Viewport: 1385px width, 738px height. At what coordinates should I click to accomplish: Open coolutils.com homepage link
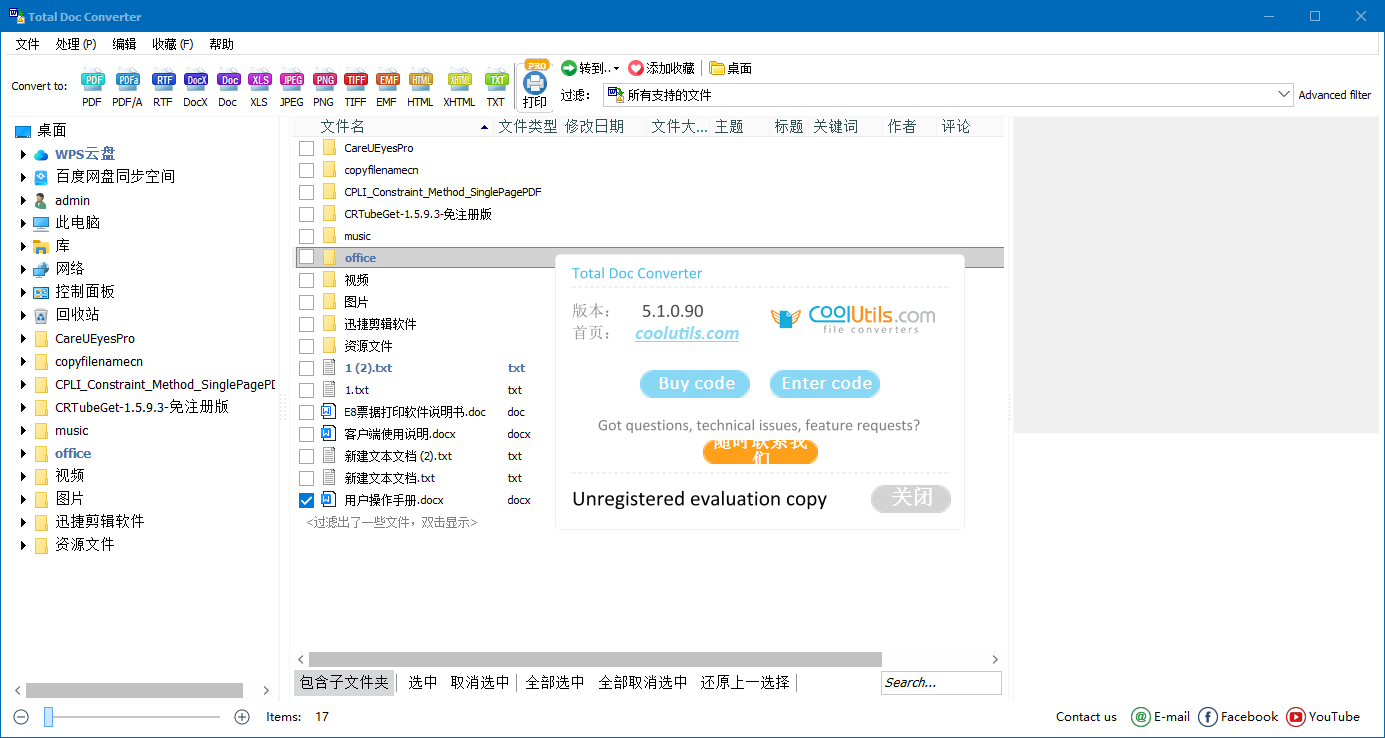pos(687,334)
